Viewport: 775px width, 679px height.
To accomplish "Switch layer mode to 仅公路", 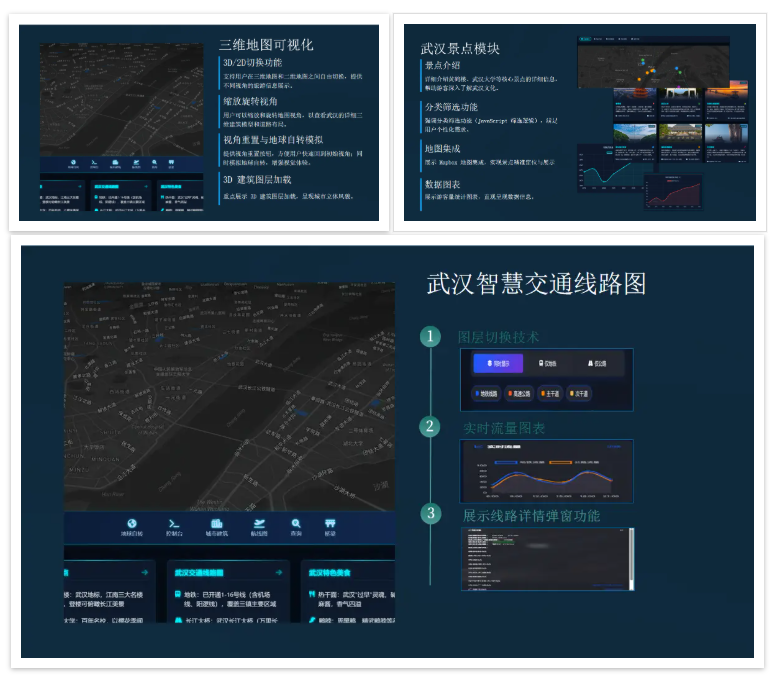I will point(597,363).
